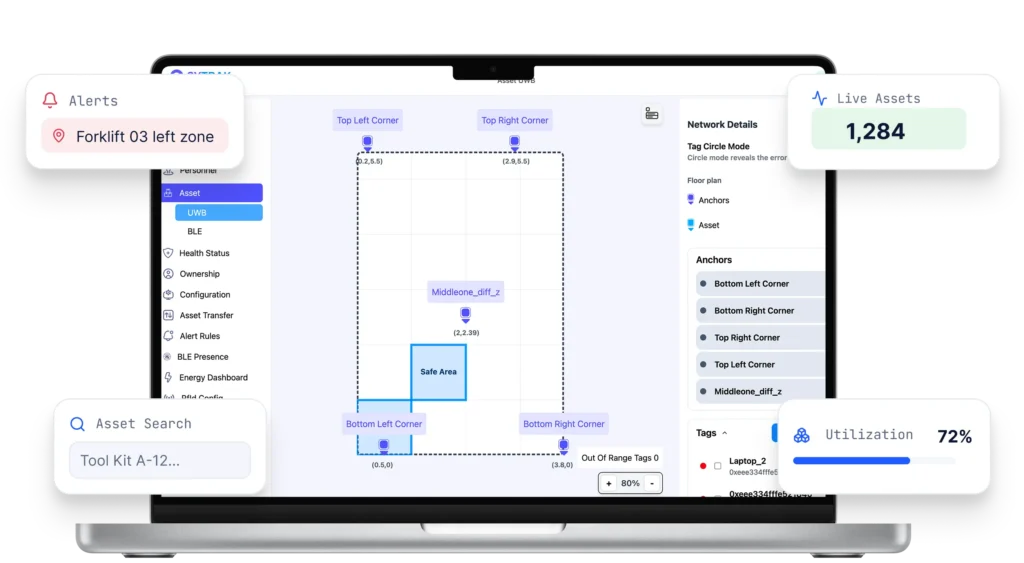This screenshot has height=563, width=1024.
Task: Click the Bottom Right Corner anchor marker
Action: pos(563,447)
